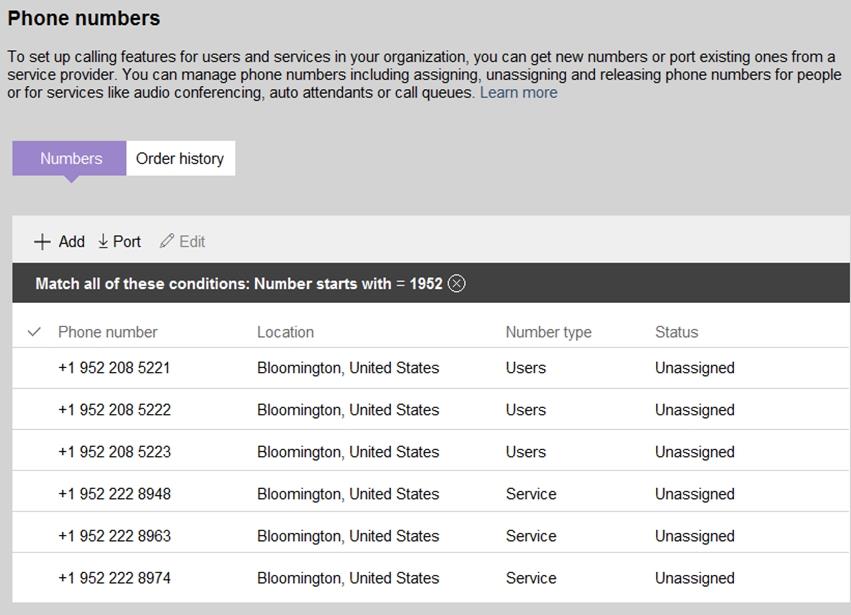This screenshot has width=851, height=615.
Task: Select service number +1 952 222 8974
Action: point(114,578)
